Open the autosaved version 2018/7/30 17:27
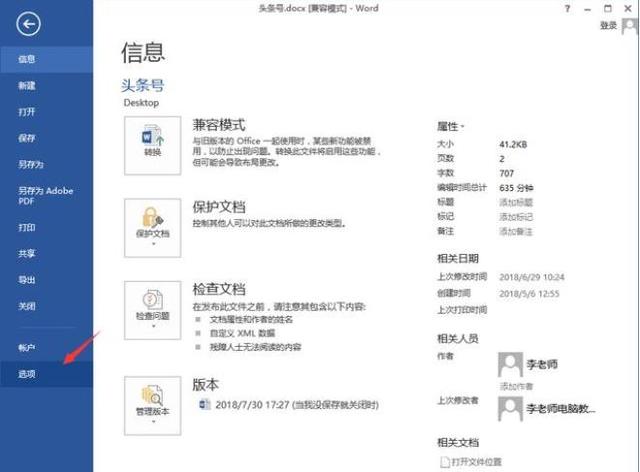This screenshot has height=472, width=640. [x=297, y=405]
